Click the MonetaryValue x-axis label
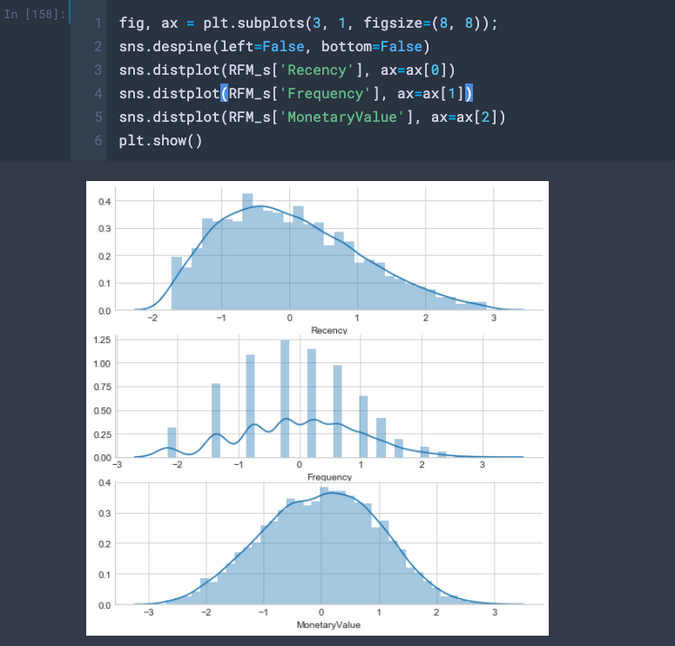Image resolution: width=675 pixels, height=646 pixels. (x=328, y=625)
